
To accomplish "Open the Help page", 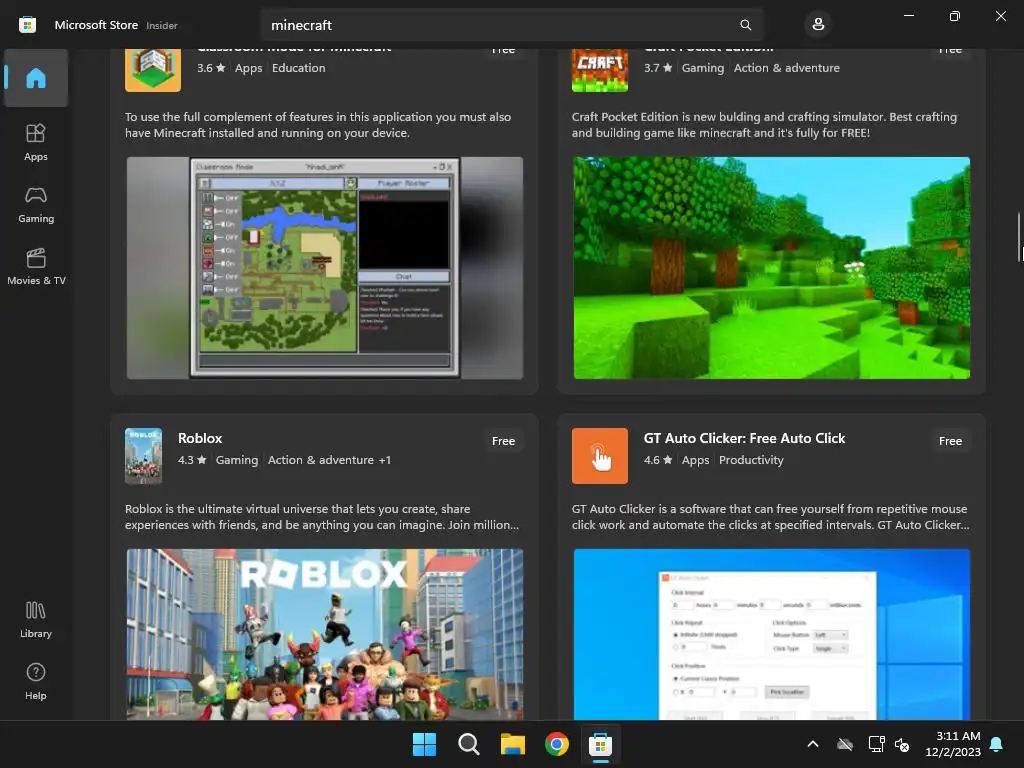I will click(x=36, y=682).
